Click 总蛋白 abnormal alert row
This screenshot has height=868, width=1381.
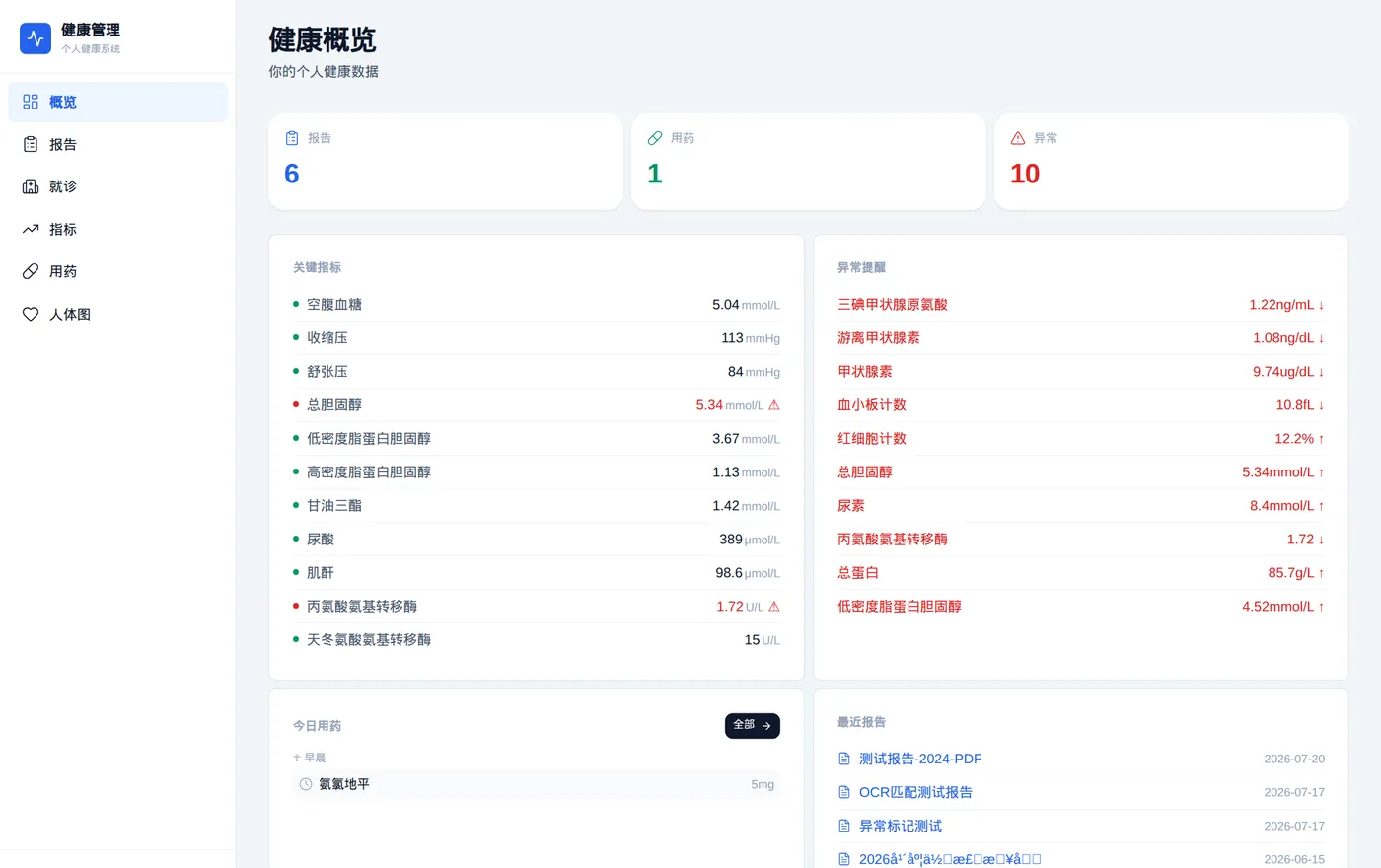point(1081,573)
